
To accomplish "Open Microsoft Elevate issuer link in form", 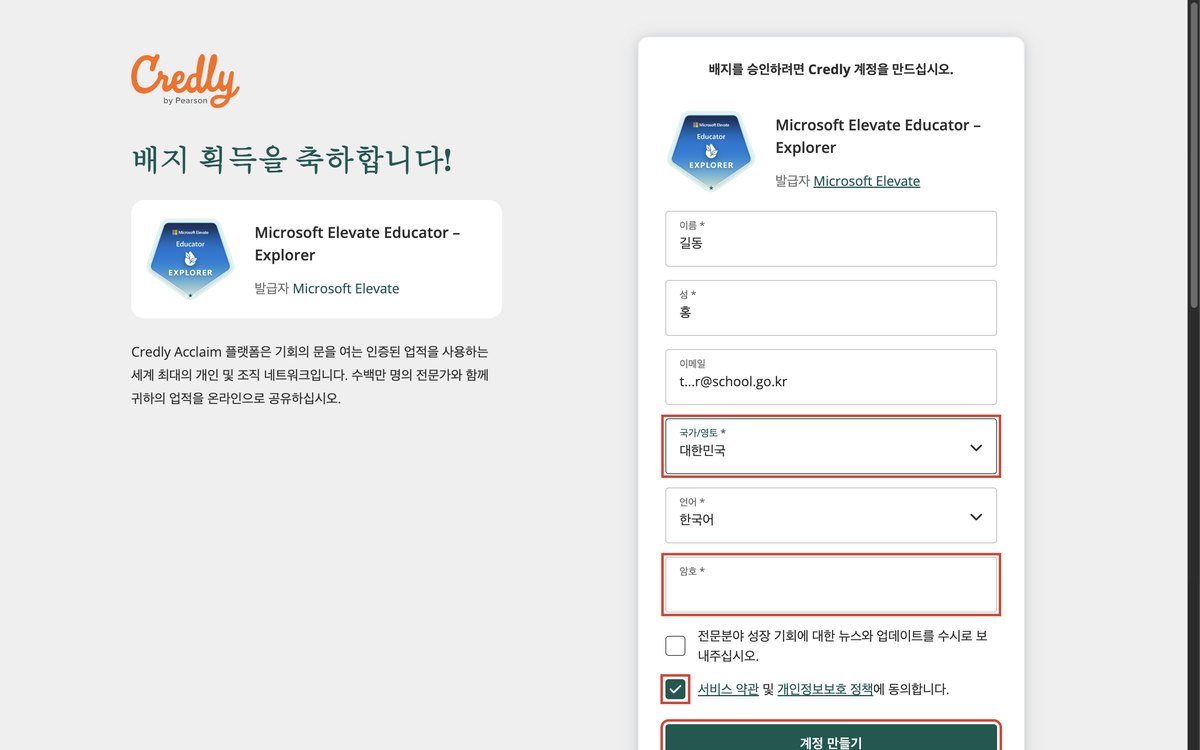I will pos(867,181).
